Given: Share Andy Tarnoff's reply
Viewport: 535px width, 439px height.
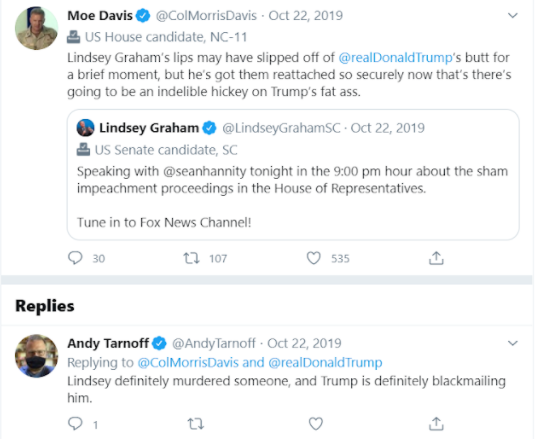Looking at the screenshot, I should coord(436,424).
